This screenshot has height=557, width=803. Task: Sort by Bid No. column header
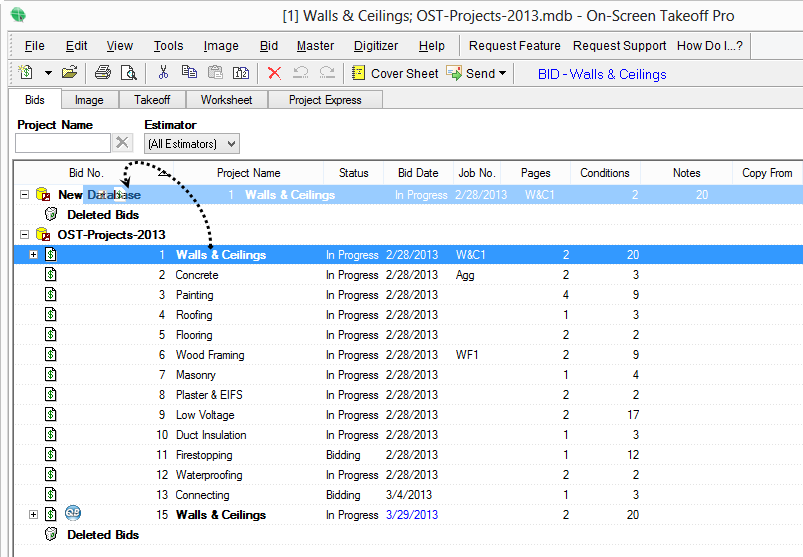[x=94, y=173]
